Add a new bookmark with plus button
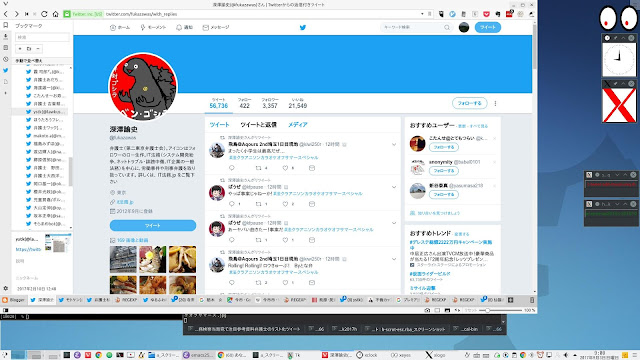The image size is (640, 360). click(x=20, y=49)
